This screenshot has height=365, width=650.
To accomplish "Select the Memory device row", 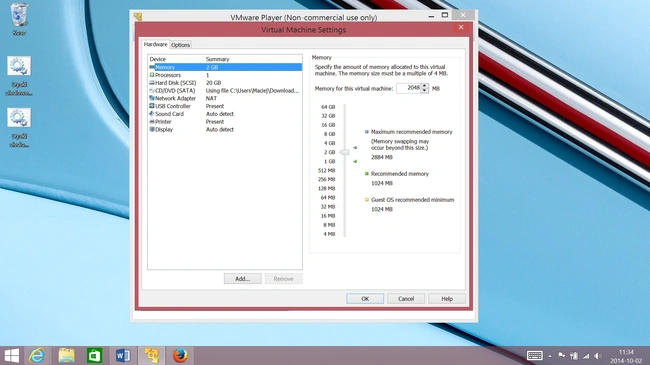I will click(225, 67).
